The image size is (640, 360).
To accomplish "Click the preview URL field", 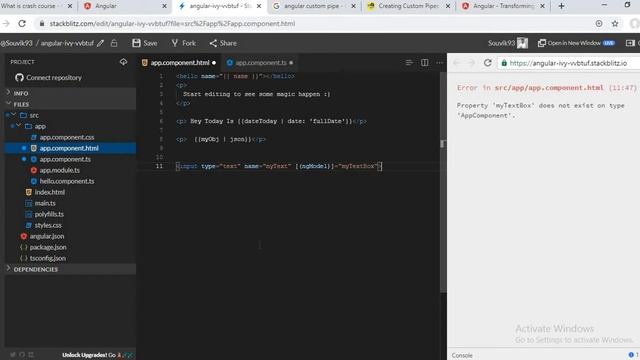I will pos(569,63).
